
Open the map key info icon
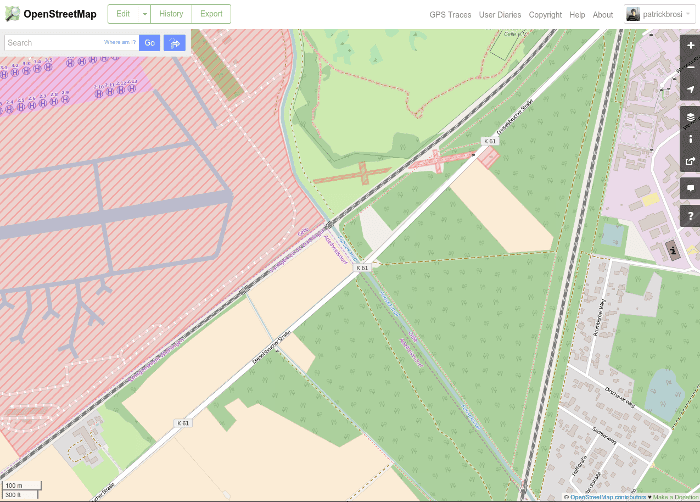click(690, 139)
